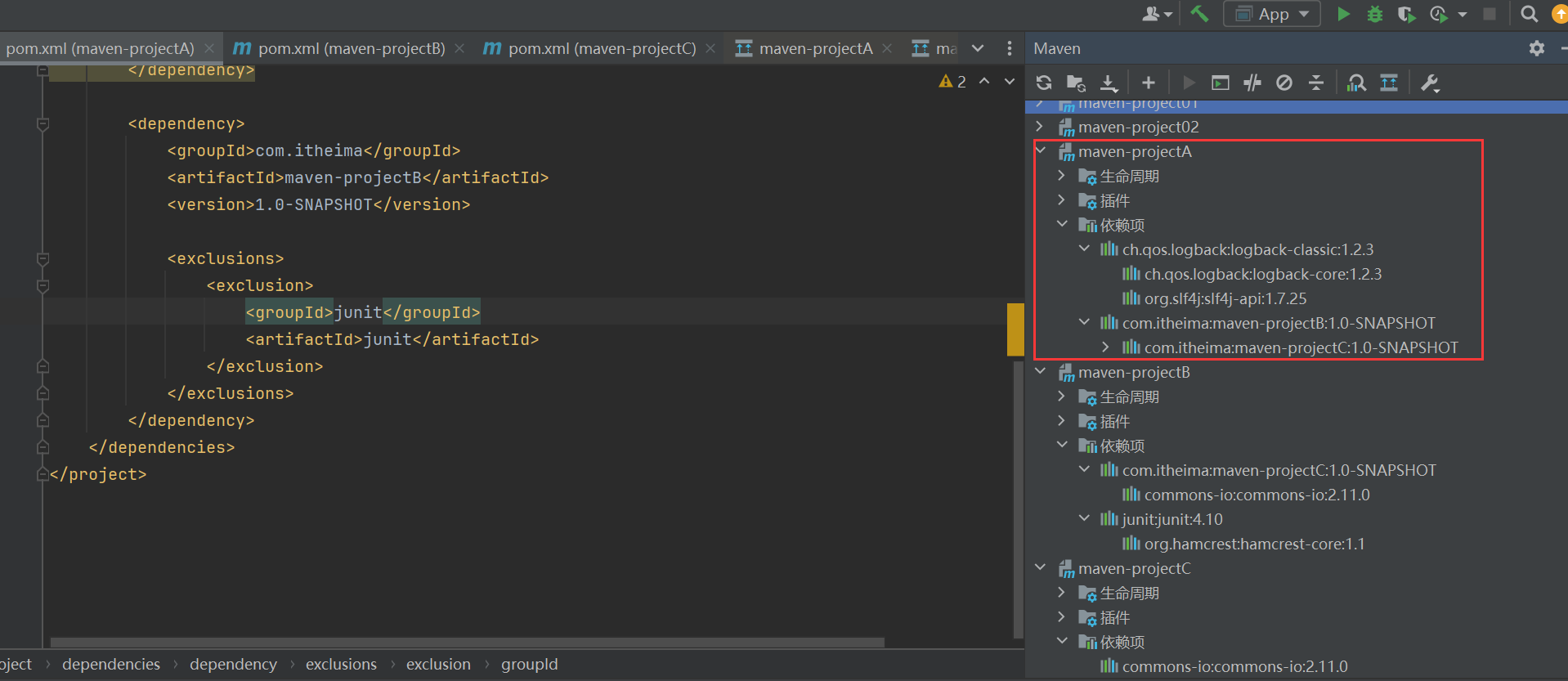The width and height of the screenshot is (1568, 681).
Task: Debug the App configuration
Action: (x=1375, y=14)
